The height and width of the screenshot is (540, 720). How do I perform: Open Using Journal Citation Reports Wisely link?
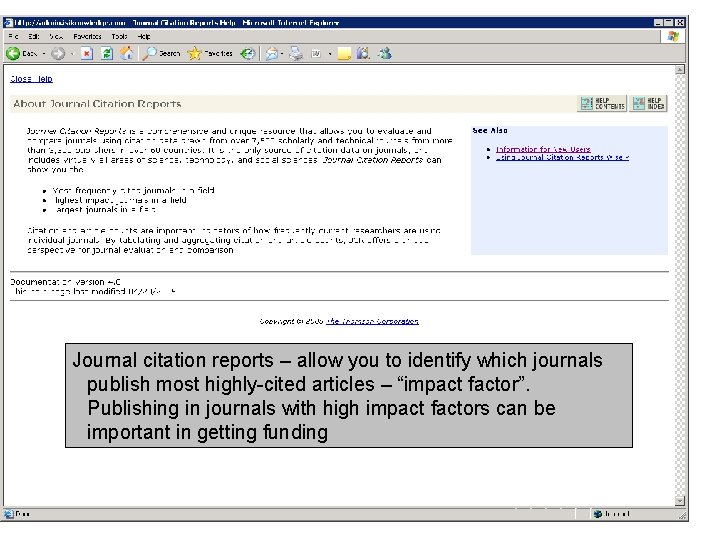click(562, 157)
